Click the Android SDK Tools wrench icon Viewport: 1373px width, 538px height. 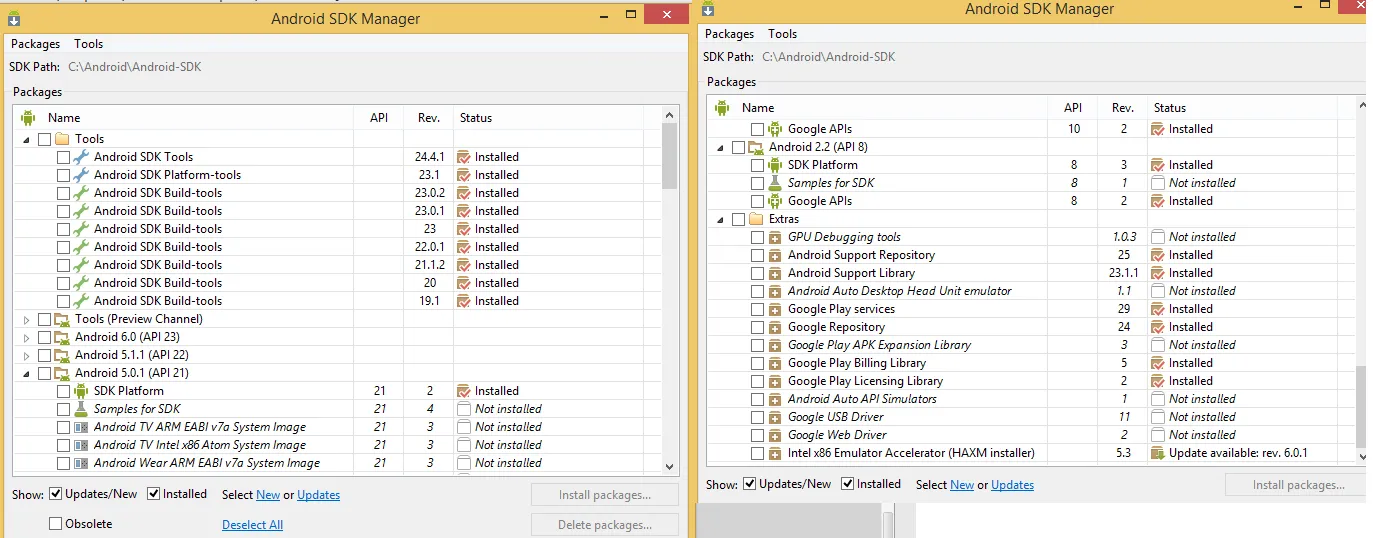[x=81, y=157]
